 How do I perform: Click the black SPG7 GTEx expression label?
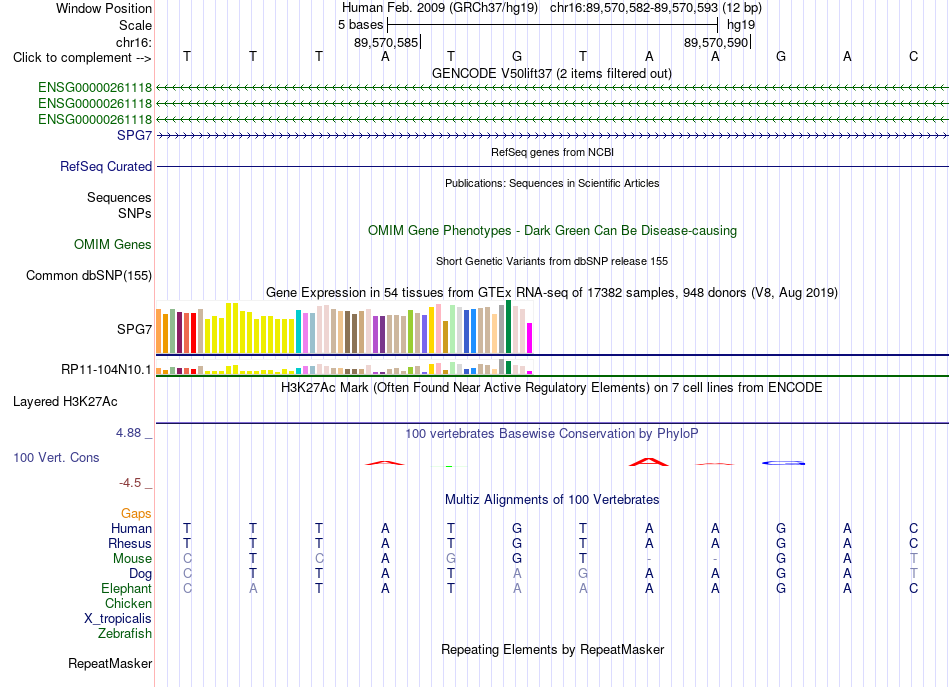(135, 330)
